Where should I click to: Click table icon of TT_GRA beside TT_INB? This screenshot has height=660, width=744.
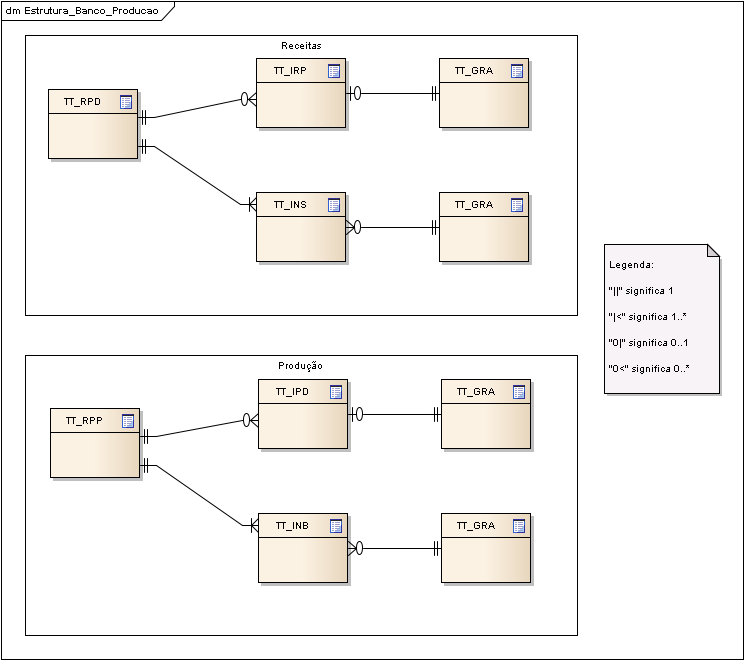(519, 526)
